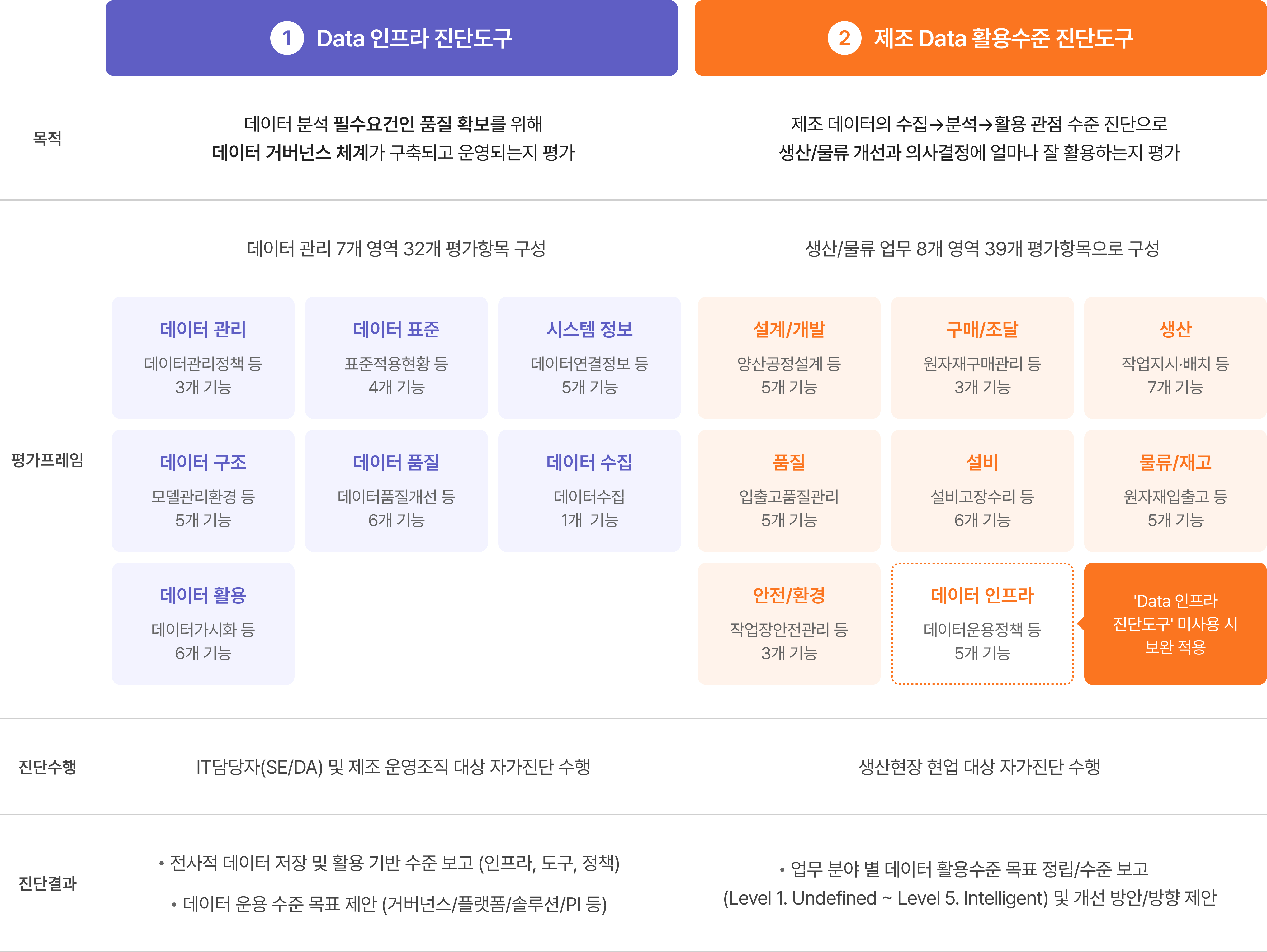The width and height of the screenshot is (1267, 952).
Task: Open the 데이터 관리 card
Action: pyautogui.click(x=203, y=357)
